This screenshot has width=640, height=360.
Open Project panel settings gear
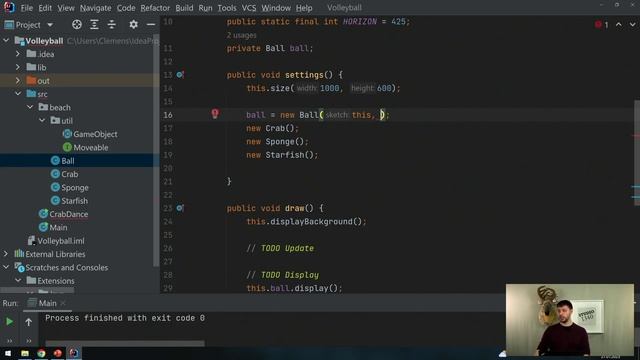tap(133, 24)
